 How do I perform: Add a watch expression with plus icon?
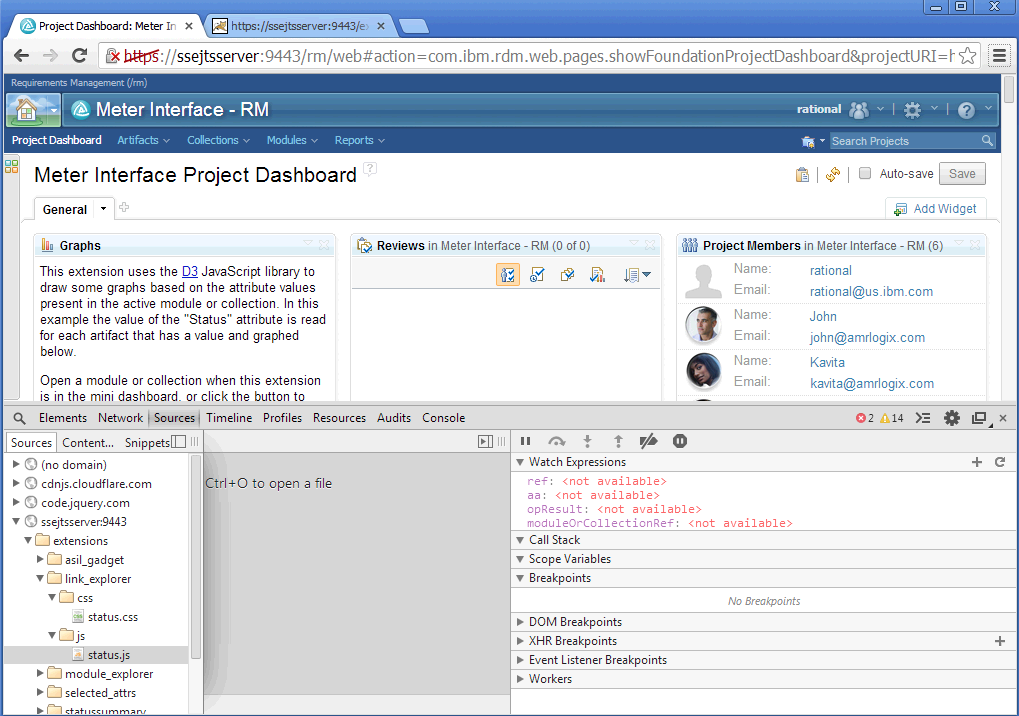pyautogui.click(x=977, y=462)
